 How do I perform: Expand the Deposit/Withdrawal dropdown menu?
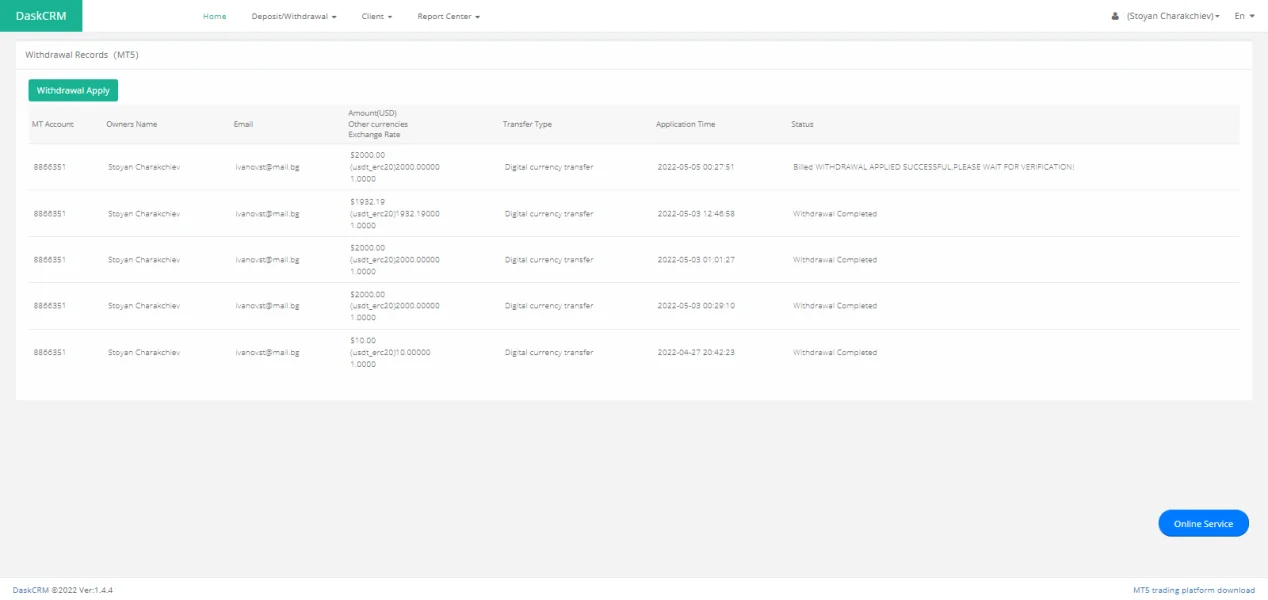[x=293, y=17]
